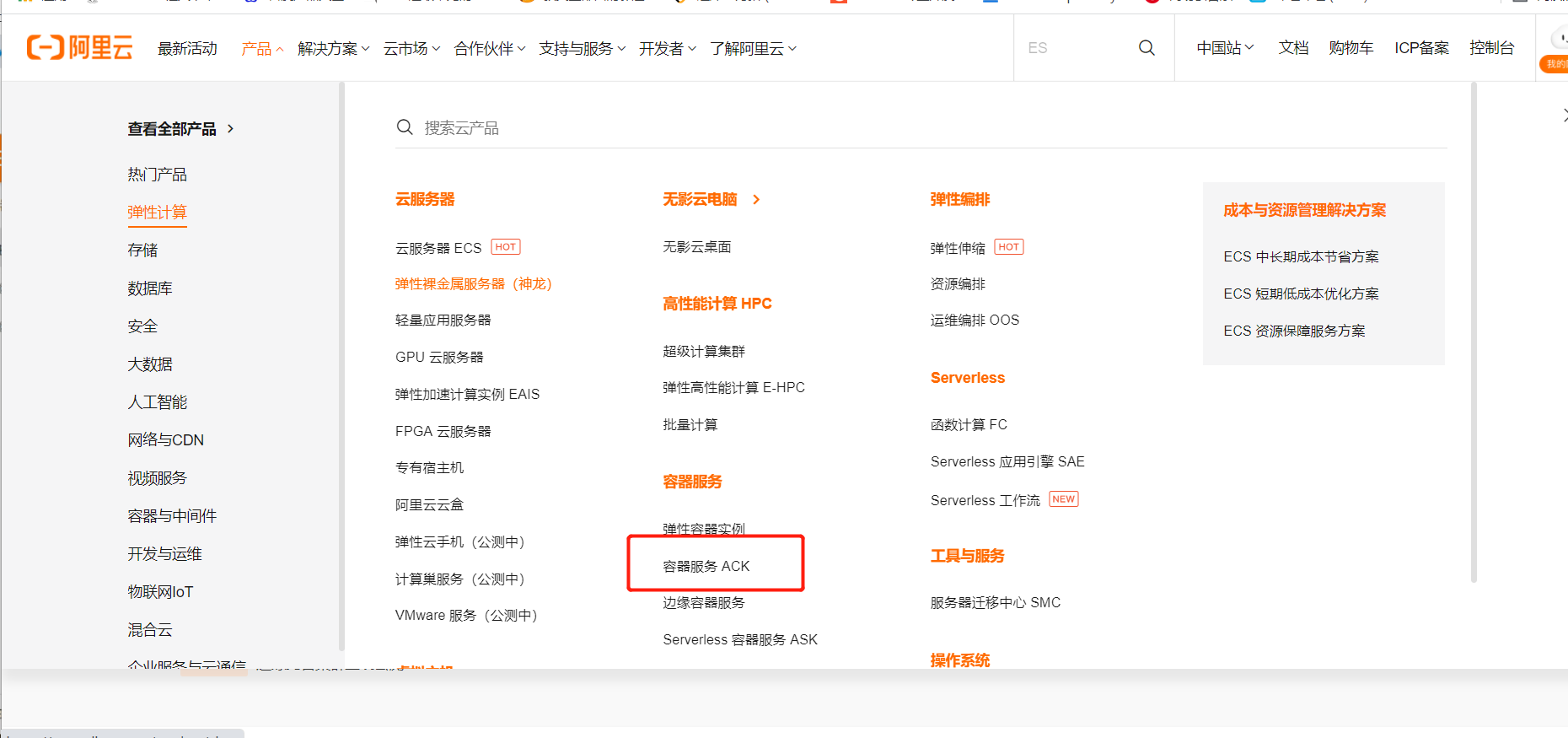Click the arrow next to 无影云电脑

(756, 200)
